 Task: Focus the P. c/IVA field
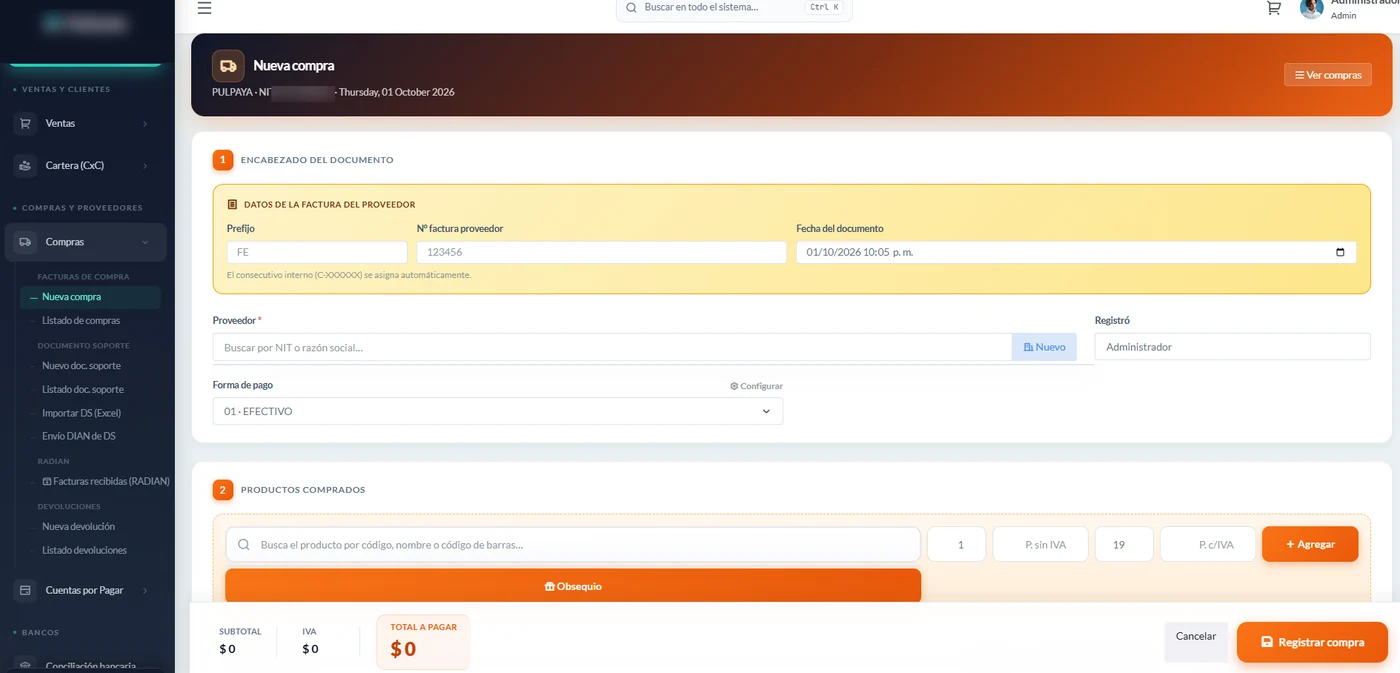point(1208,545)
